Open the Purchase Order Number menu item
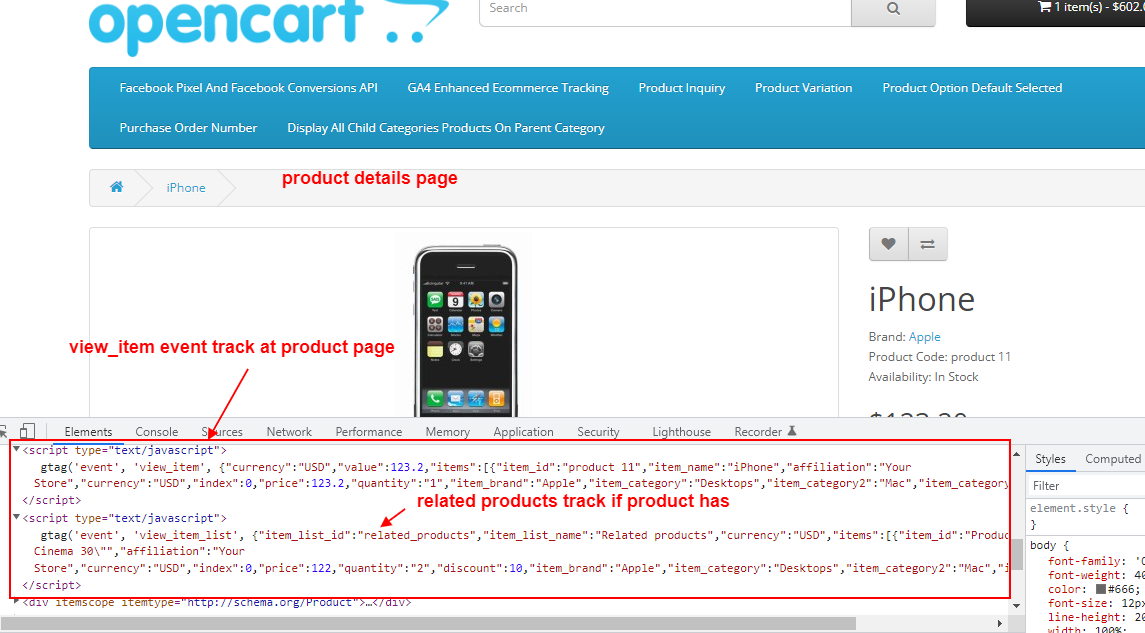The image size is (1145, 633). click(188, 128)
